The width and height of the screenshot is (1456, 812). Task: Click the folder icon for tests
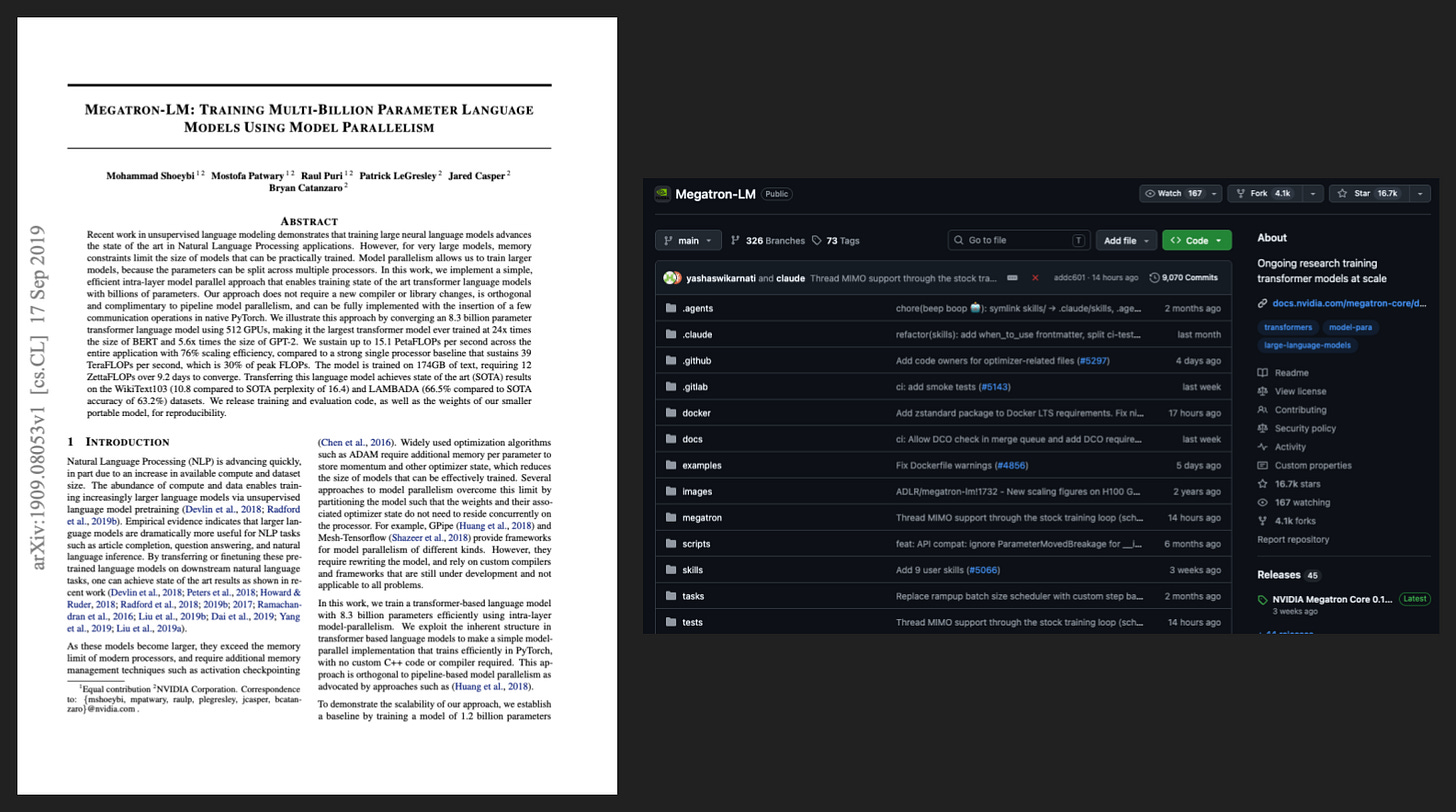(x=671, y=622)
